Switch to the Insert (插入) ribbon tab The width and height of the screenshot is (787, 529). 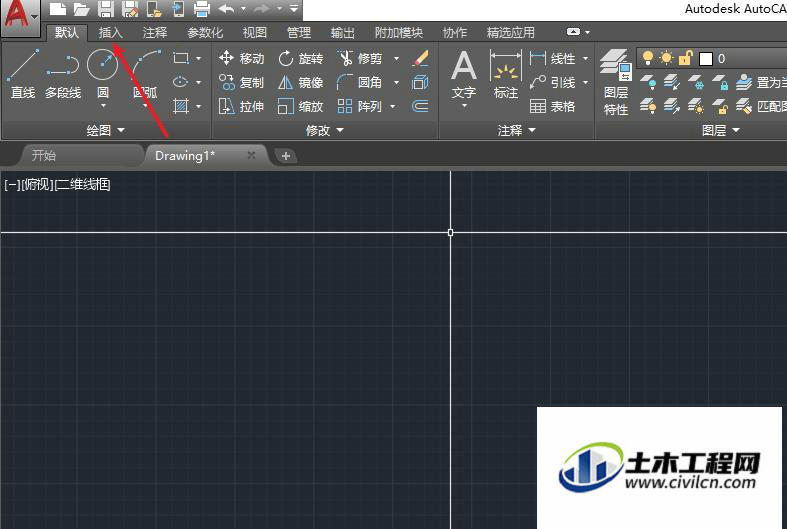[110, 33]
